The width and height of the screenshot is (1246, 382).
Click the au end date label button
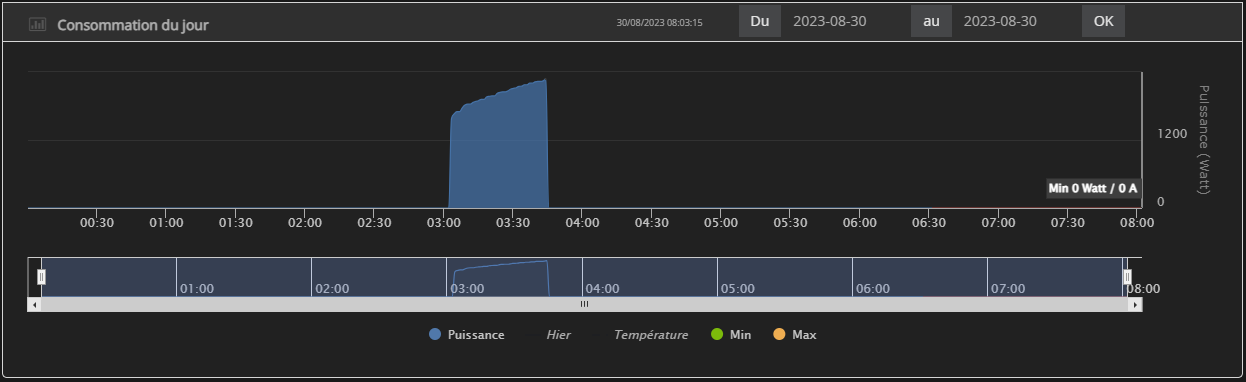coord(931,21)
